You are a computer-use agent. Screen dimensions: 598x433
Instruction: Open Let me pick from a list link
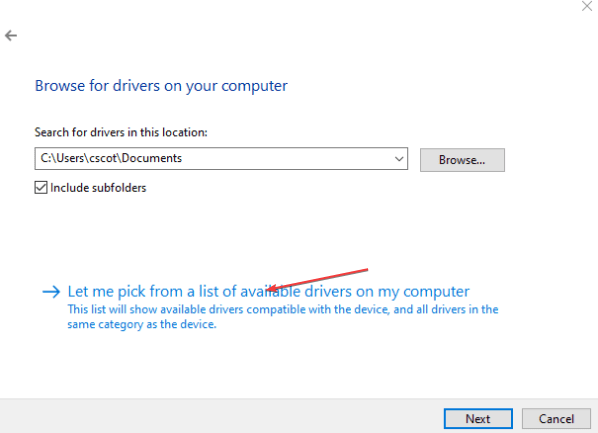268,291
